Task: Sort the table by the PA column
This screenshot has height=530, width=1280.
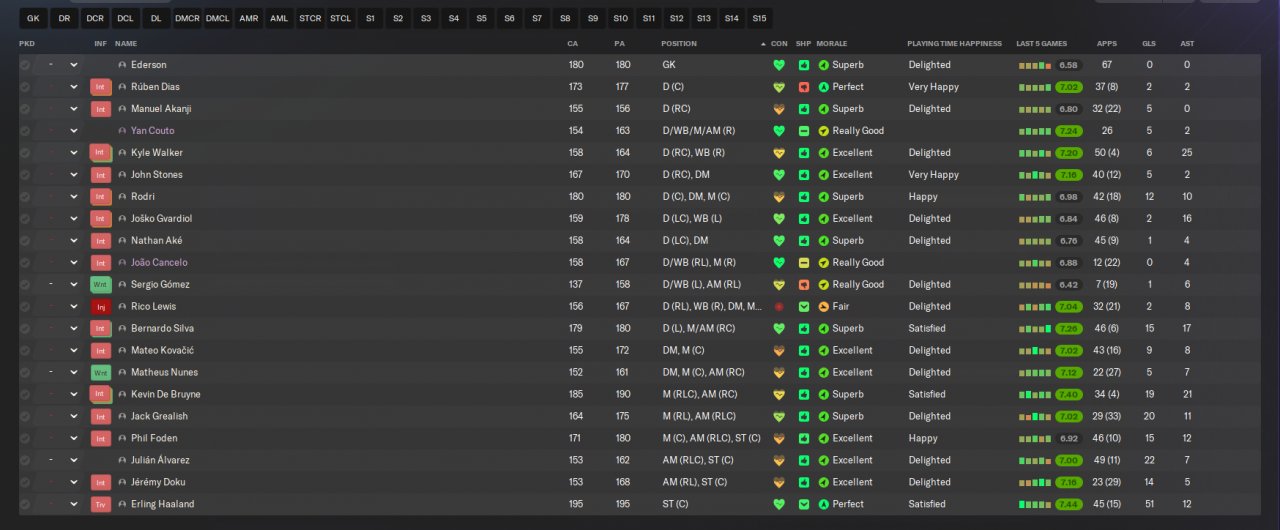Action: tap(619, 44)
